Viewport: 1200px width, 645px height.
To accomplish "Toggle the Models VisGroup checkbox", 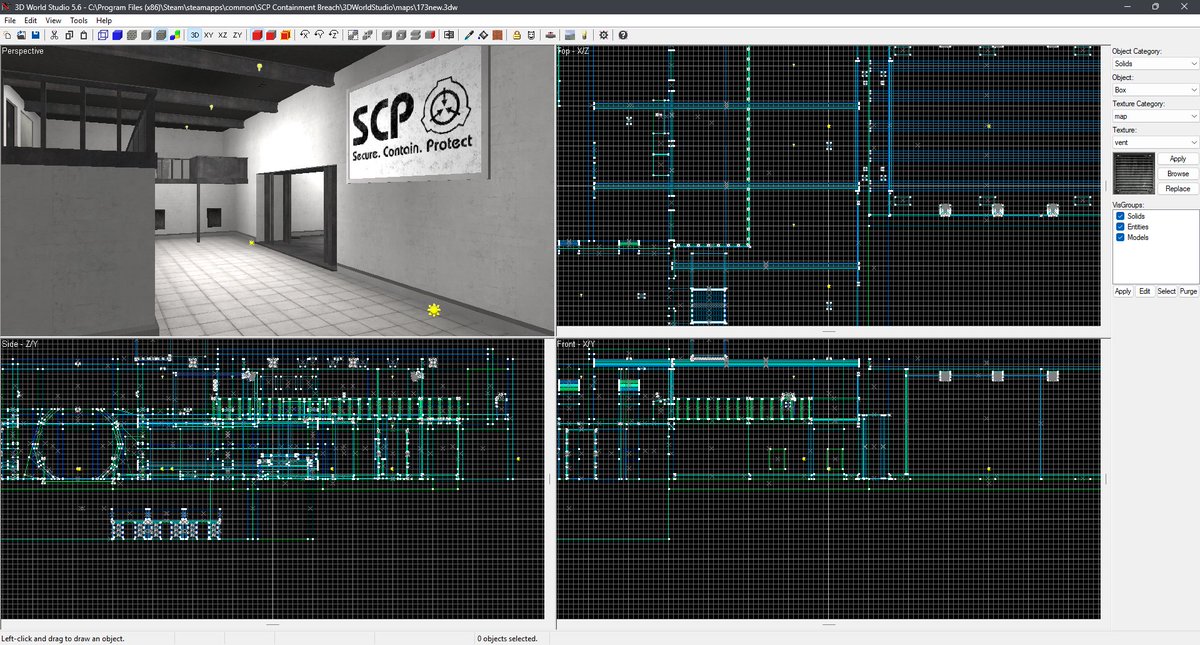I will [x=1121, y=237].
